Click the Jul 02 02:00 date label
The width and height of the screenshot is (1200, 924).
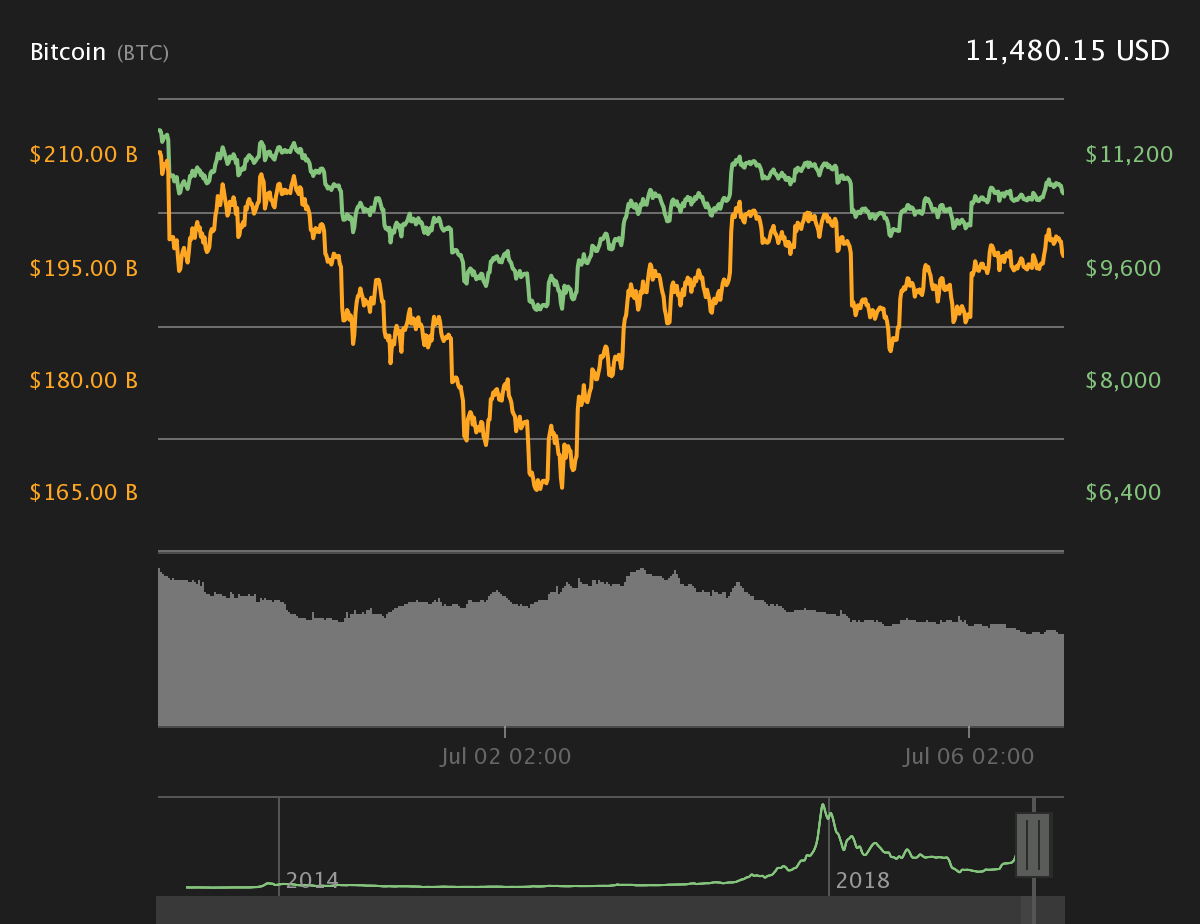coord(506,756)
